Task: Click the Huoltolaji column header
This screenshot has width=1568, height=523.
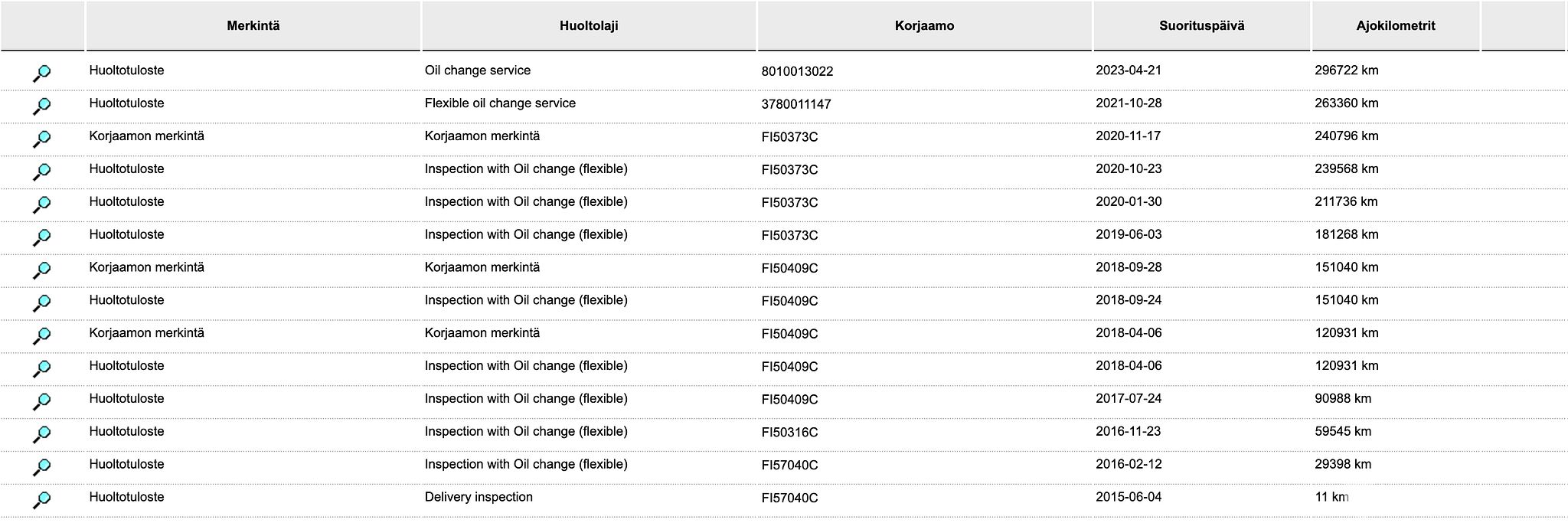Action: (x=588, y=26)
